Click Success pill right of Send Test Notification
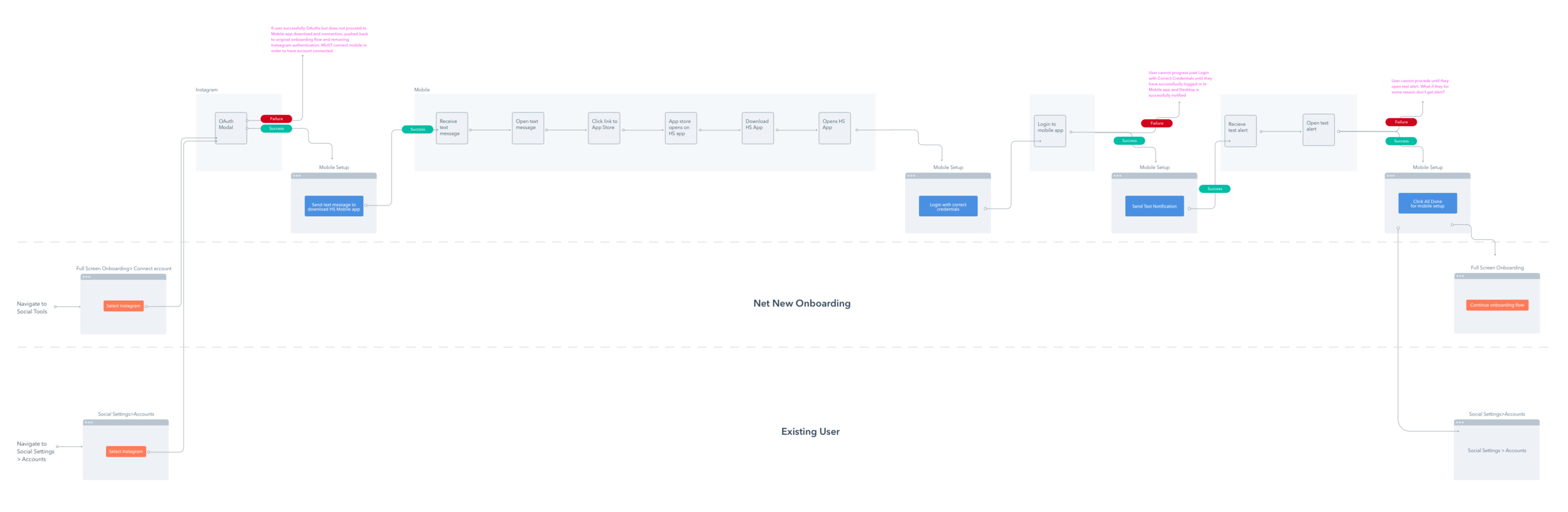Image resolution: width=1568 pixels, height=512 pixels. pos(1214,189)
